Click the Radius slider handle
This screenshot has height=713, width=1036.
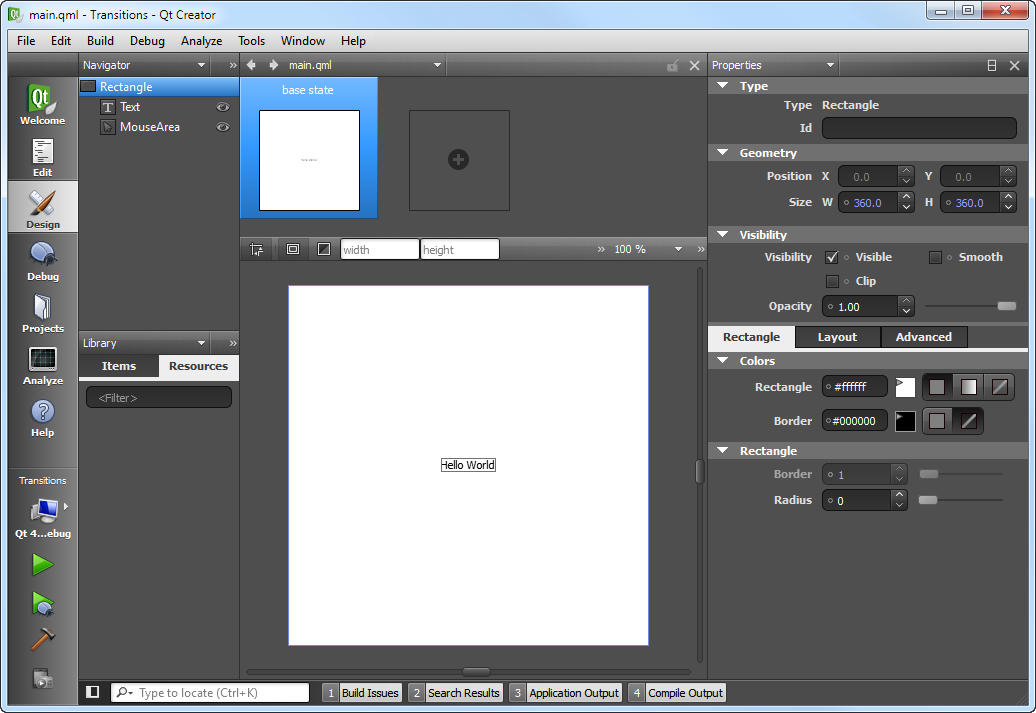tap(928, 500)
